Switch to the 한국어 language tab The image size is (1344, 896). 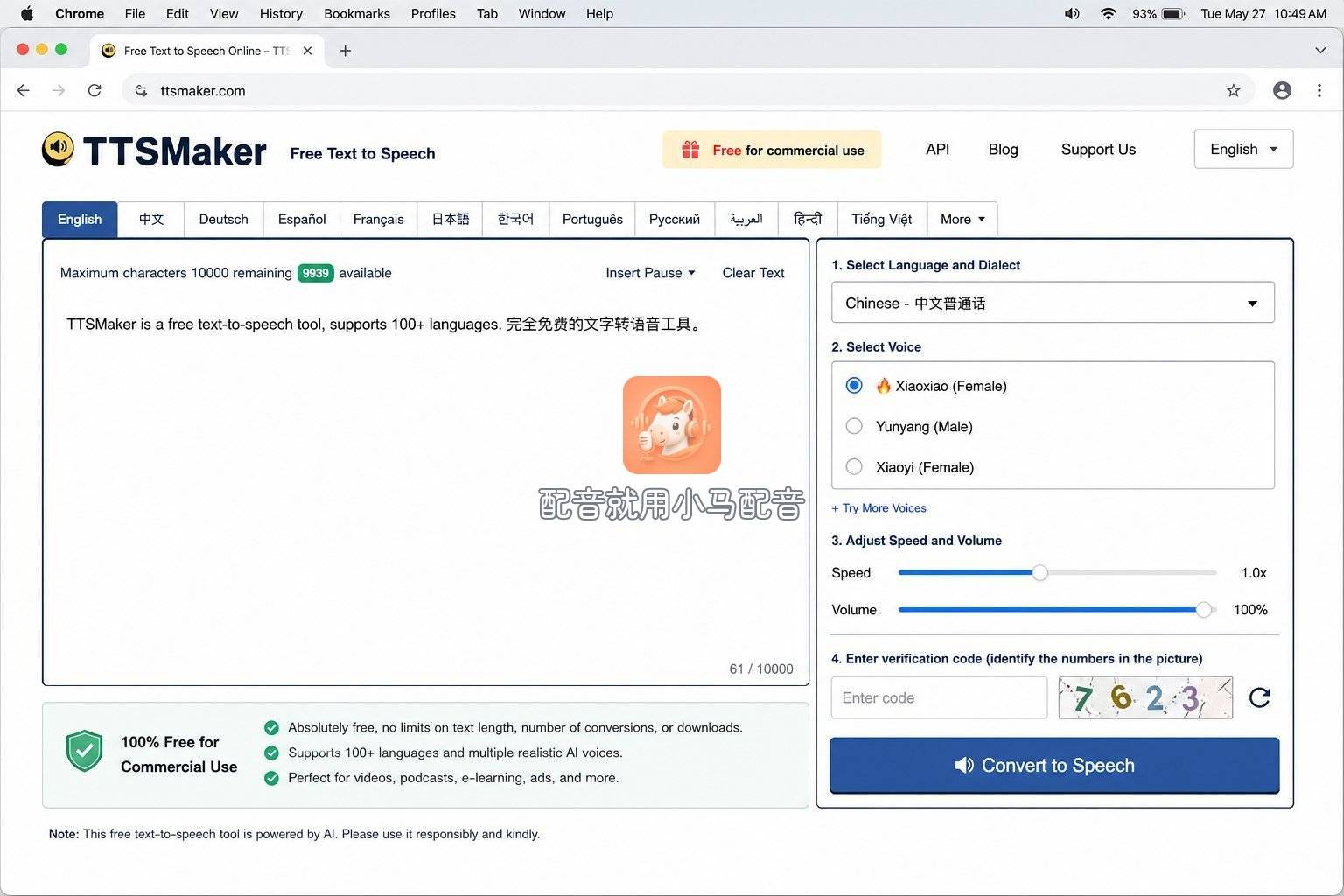[516, 219]
